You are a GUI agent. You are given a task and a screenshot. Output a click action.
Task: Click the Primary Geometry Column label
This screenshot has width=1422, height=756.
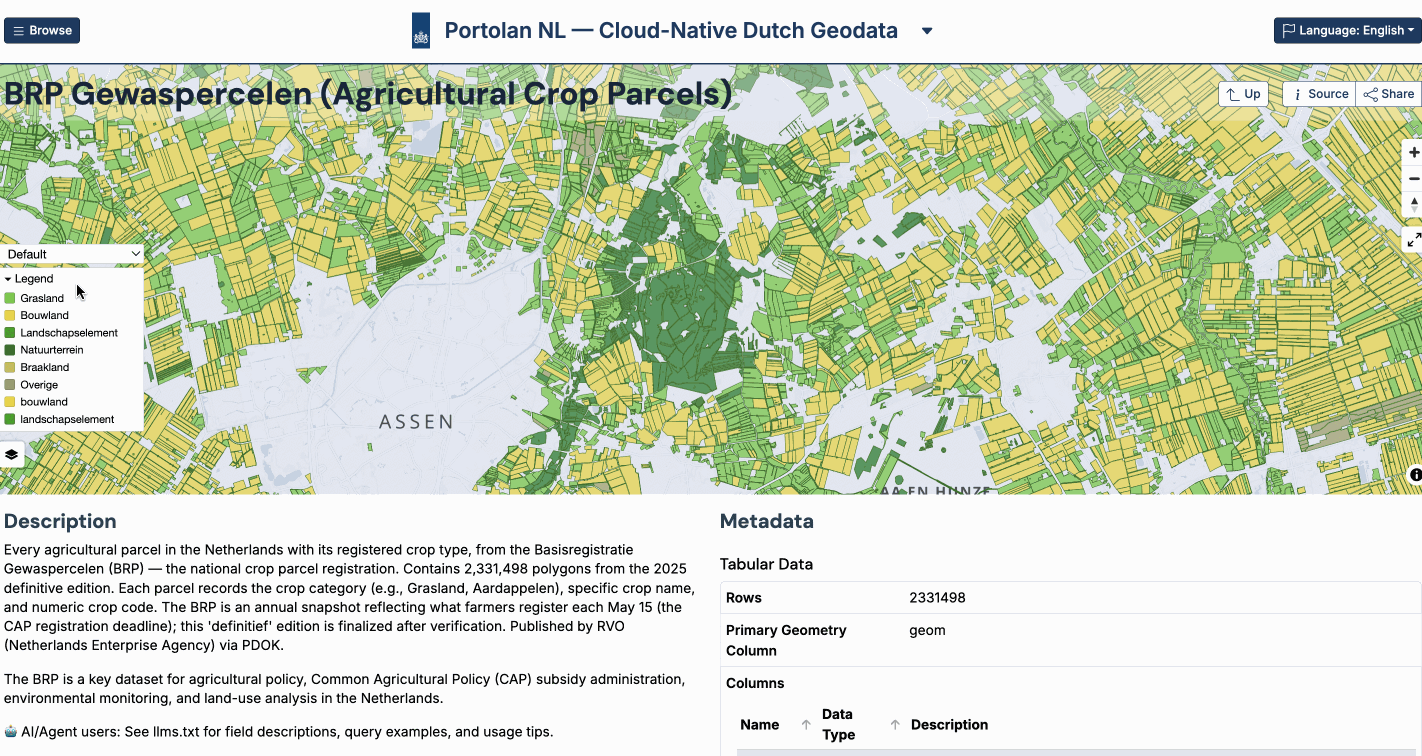click(x=786, y=640)
